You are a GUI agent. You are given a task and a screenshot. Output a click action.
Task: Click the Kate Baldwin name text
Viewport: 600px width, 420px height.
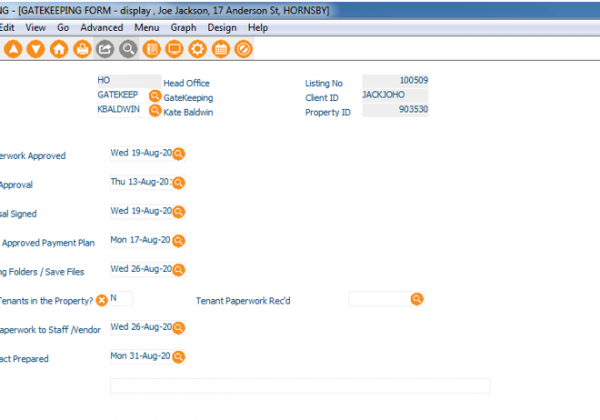188,112
